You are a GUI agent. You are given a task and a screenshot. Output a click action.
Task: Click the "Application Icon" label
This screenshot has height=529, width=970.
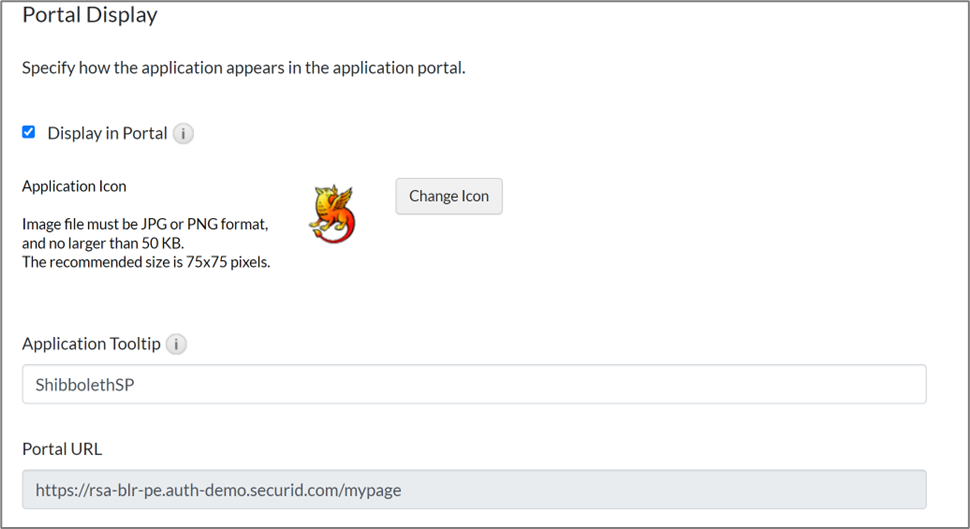click(74, 186)
